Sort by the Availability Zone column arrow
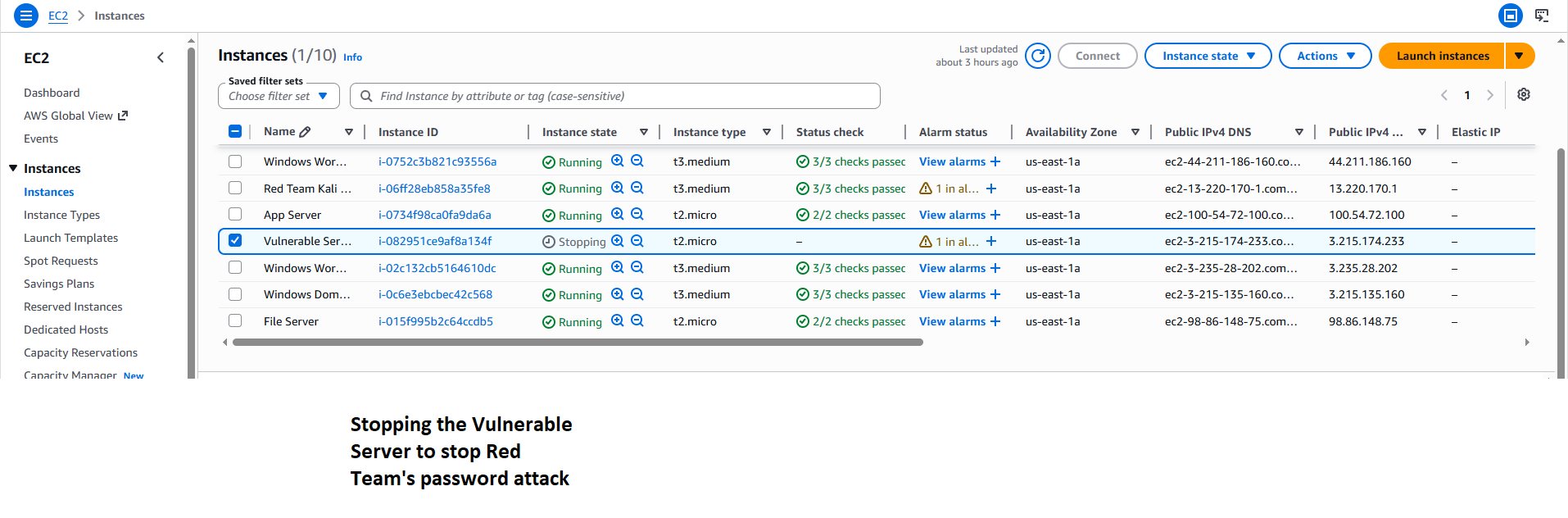Viewport: 1568px width, 518px height. [x=1135, y=132]
